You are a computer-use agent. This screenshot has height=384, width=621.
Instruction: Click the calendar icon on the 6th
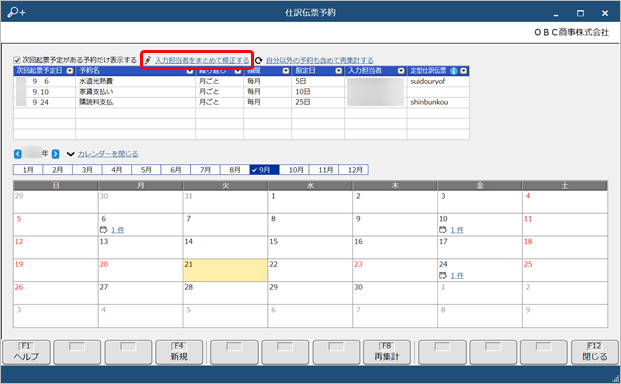pos(103,230)
